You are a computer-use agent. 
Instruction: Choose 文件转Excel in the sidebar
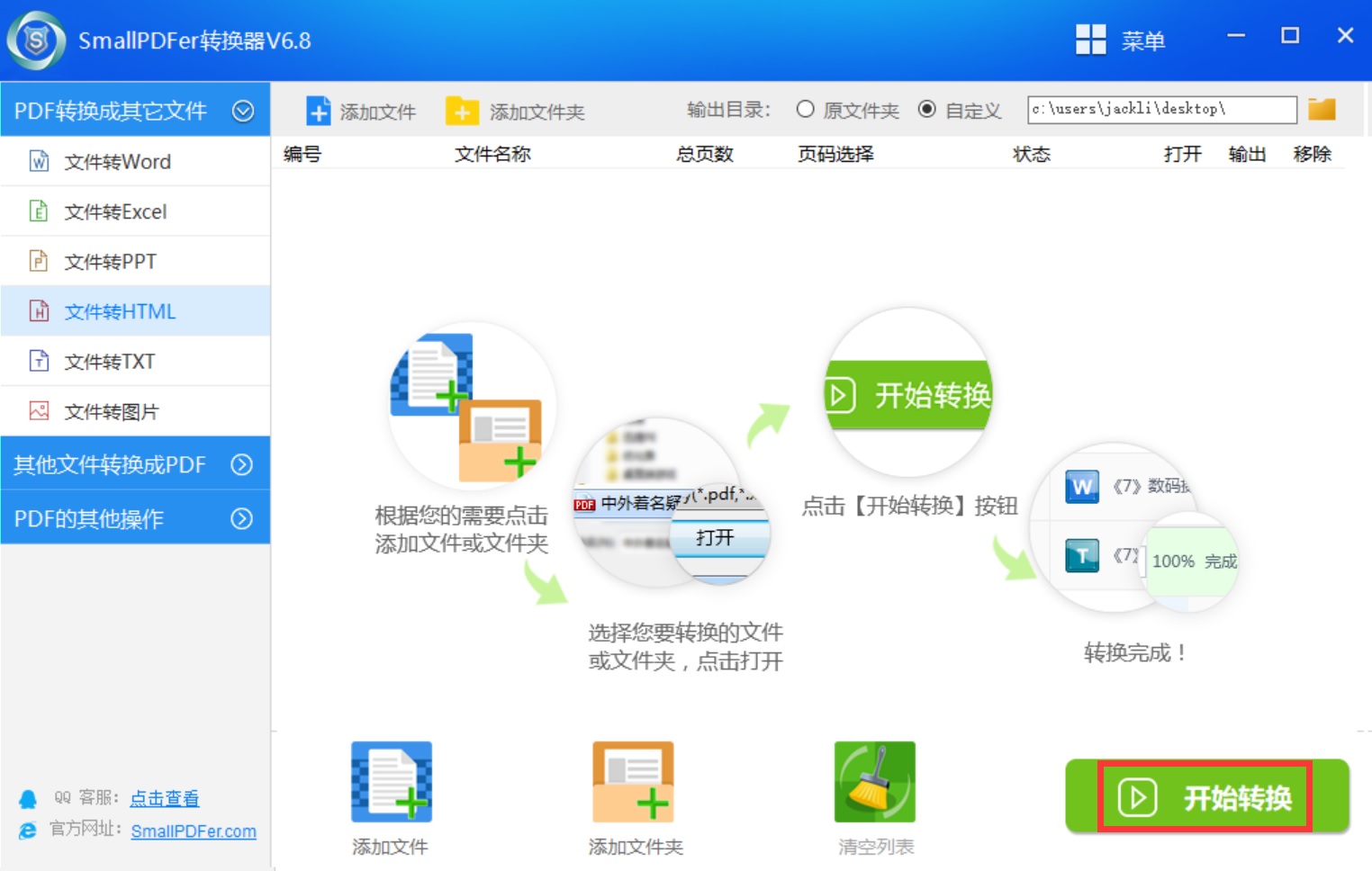tap(135, 211)
